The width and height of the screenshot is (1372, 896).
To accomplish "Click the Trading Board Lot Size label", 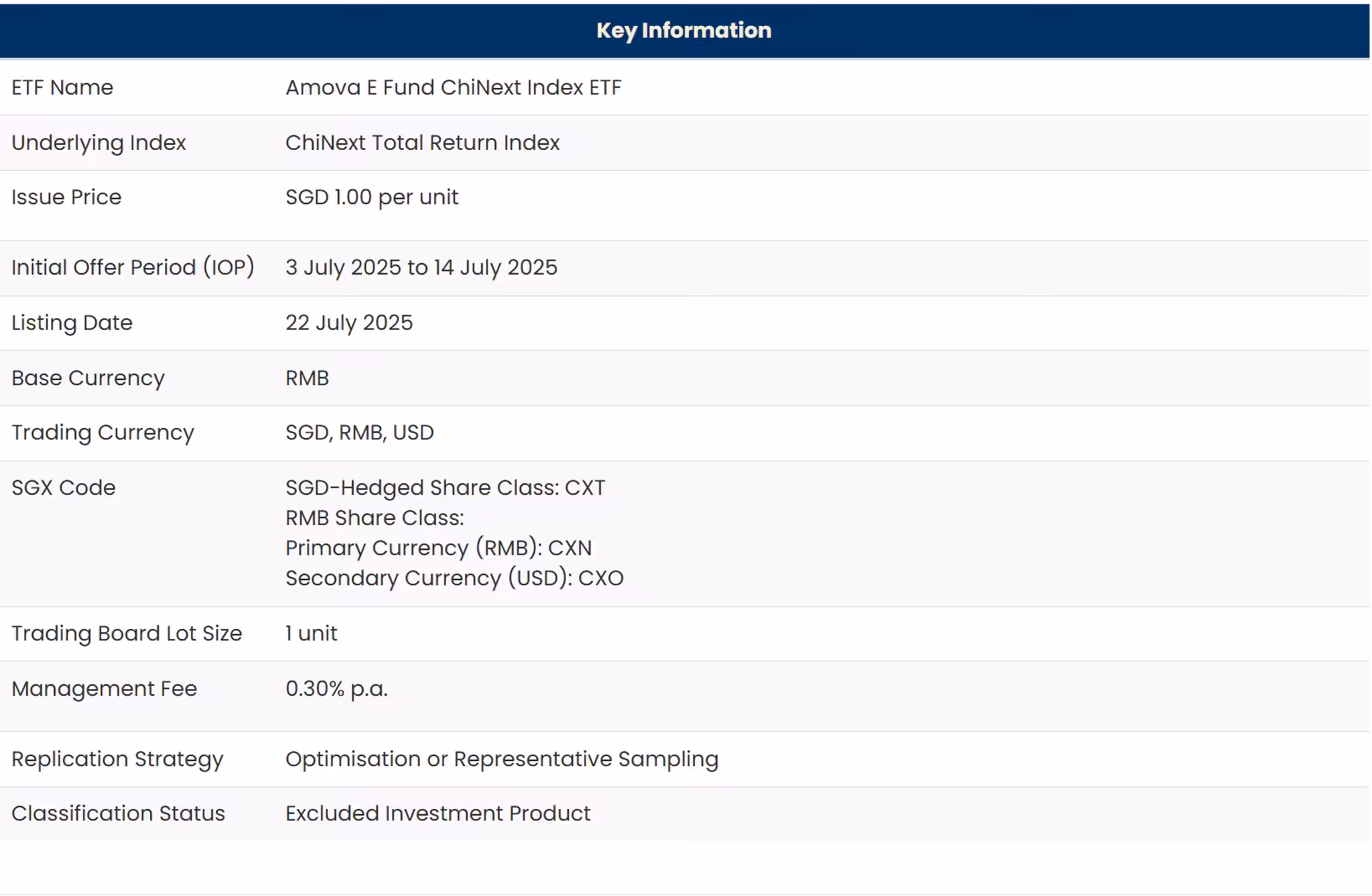I will (x=127, y=633).
